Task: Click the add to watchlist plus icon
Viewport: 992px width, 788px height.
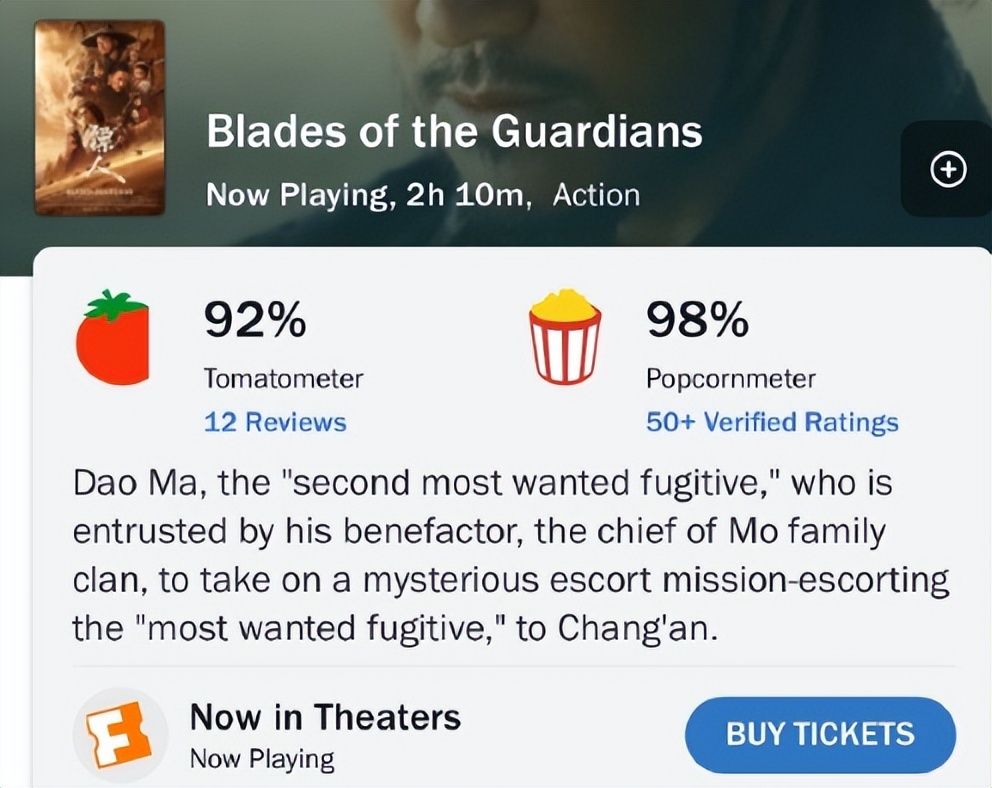Action: 948,170
